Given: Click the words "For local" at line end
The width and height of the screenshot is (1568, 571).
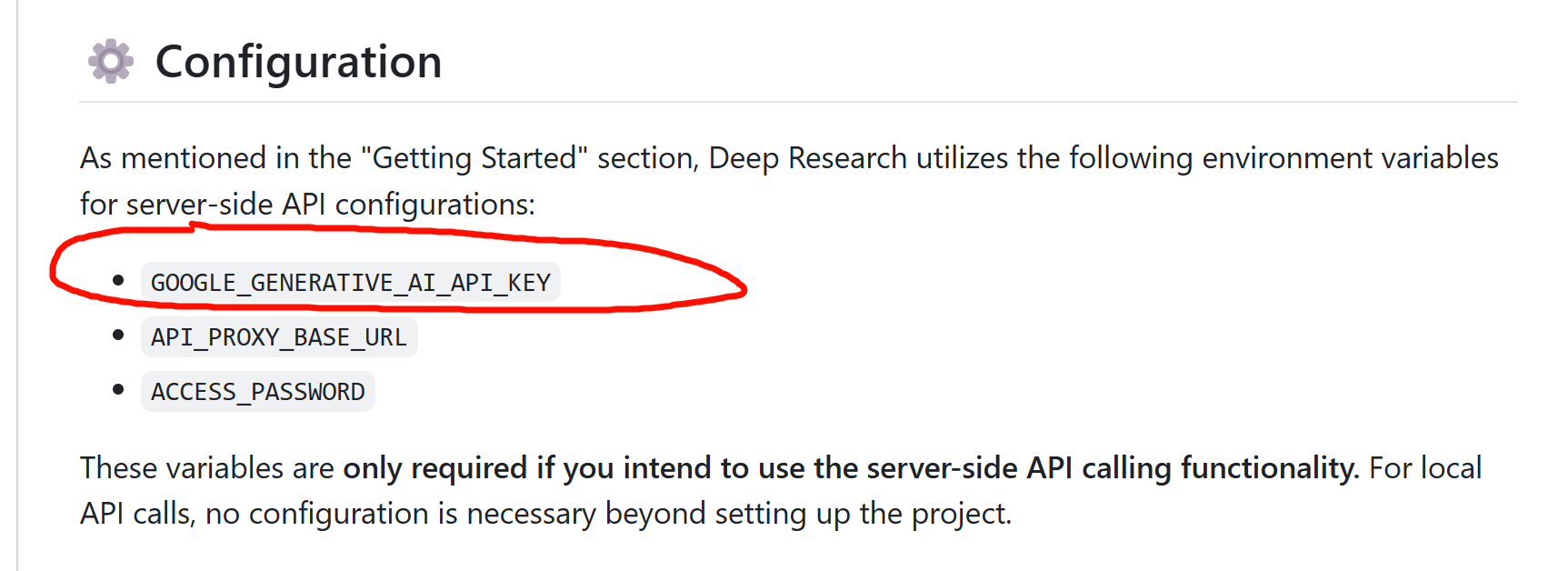Looking at the screenshot, I should (1425, 468).
